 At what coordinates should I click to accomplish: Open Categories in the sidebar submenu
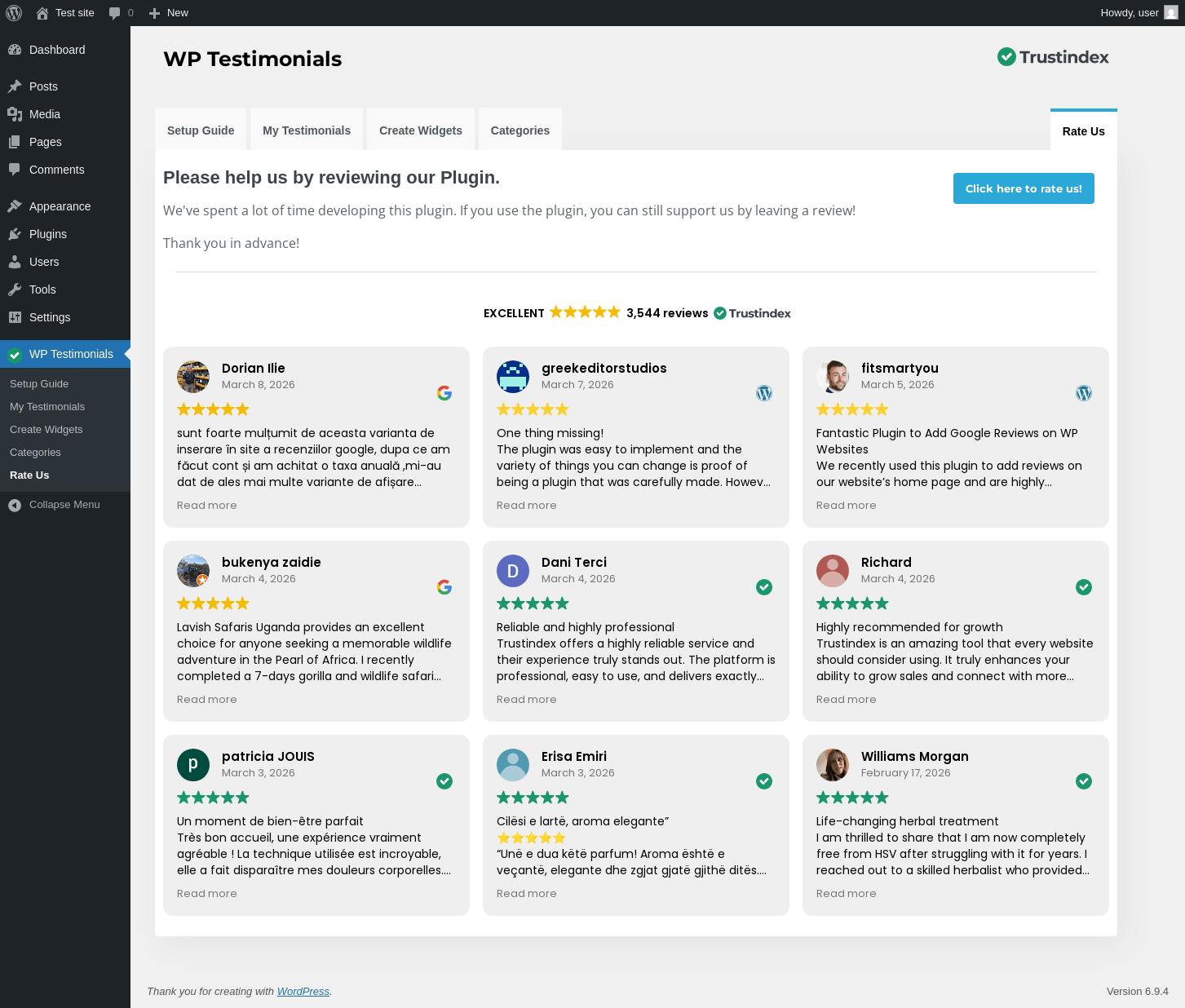coord(35,453)
